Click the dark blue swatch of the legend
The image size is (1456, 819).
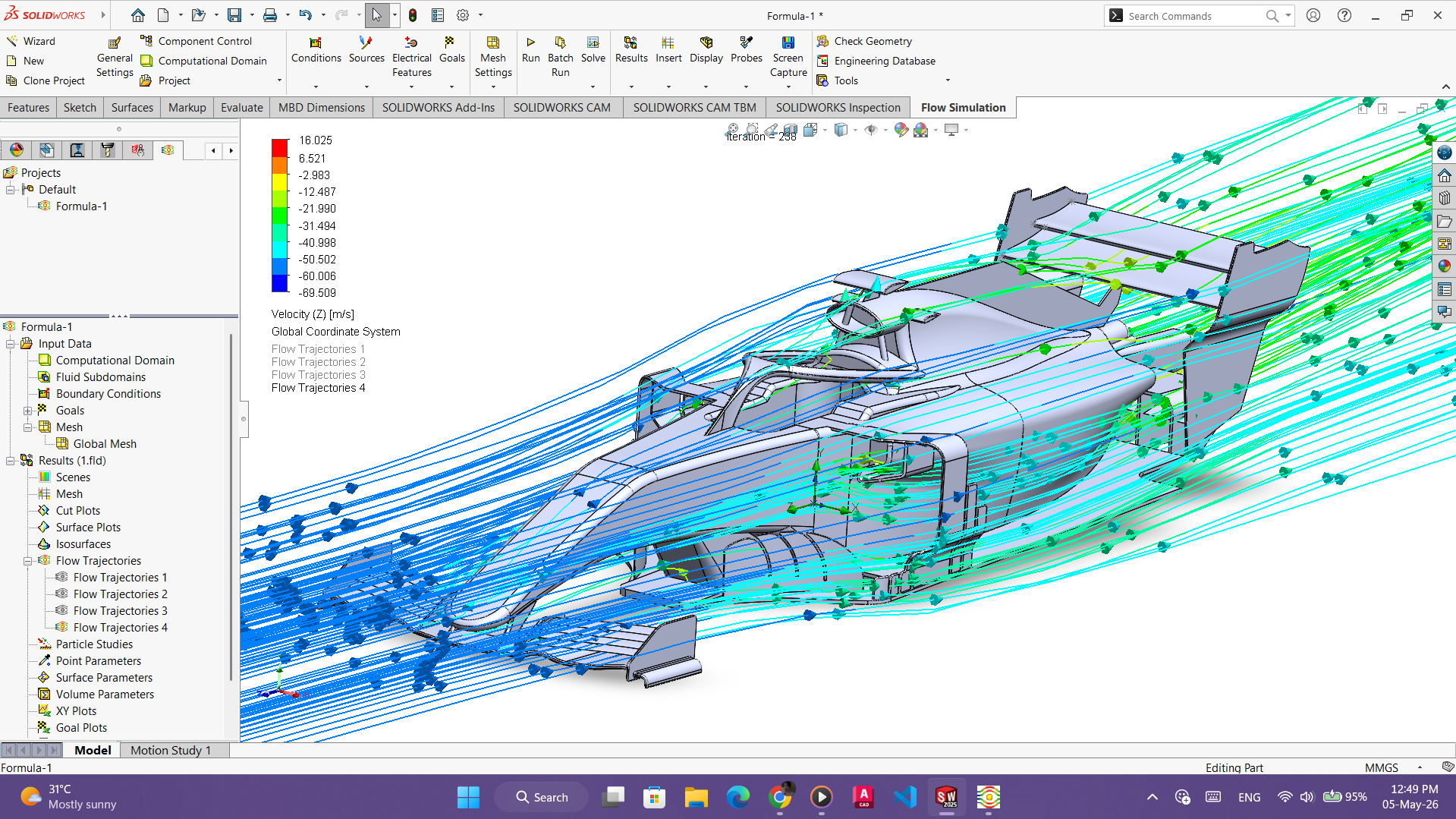pos(280,283)
